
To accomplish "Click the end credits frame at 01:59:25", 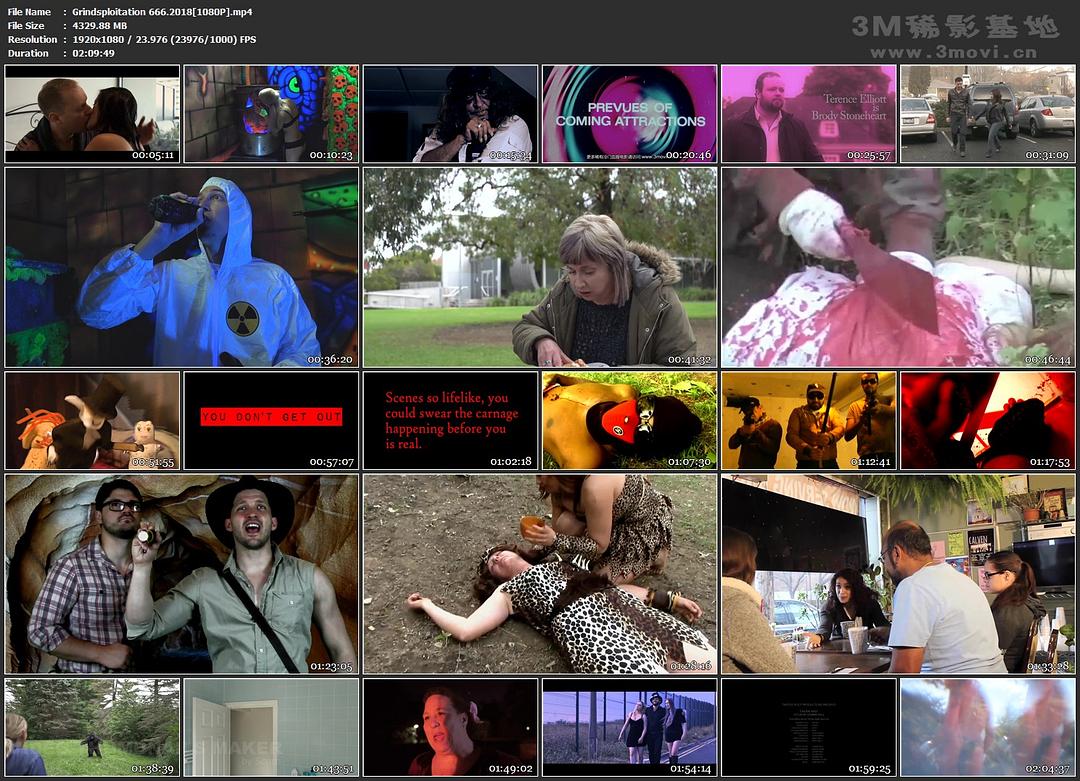I will point(808,727).
